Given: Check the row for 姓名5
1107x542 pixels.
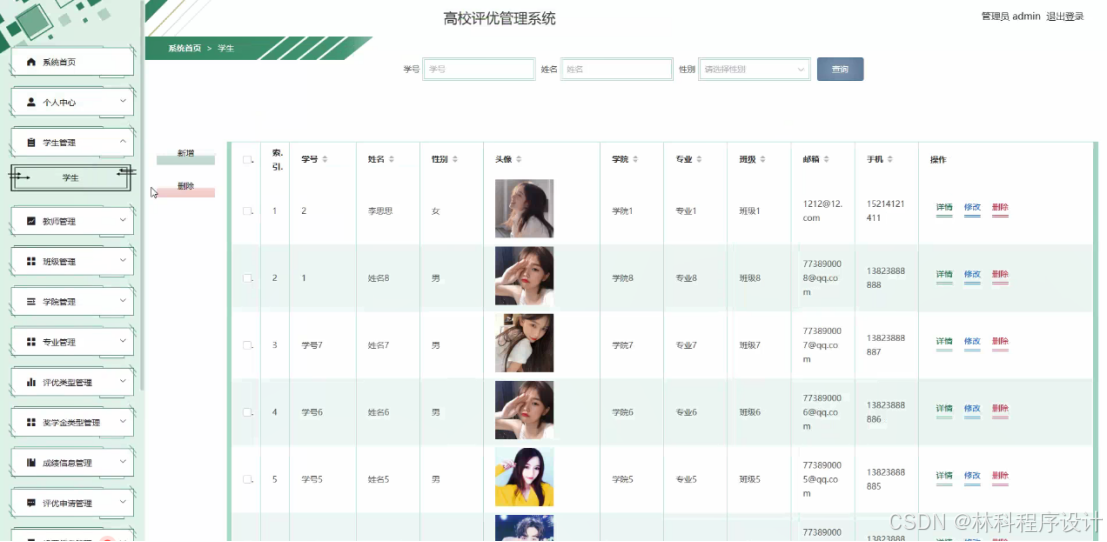Looking at the screenshot, I should point(247,479).
